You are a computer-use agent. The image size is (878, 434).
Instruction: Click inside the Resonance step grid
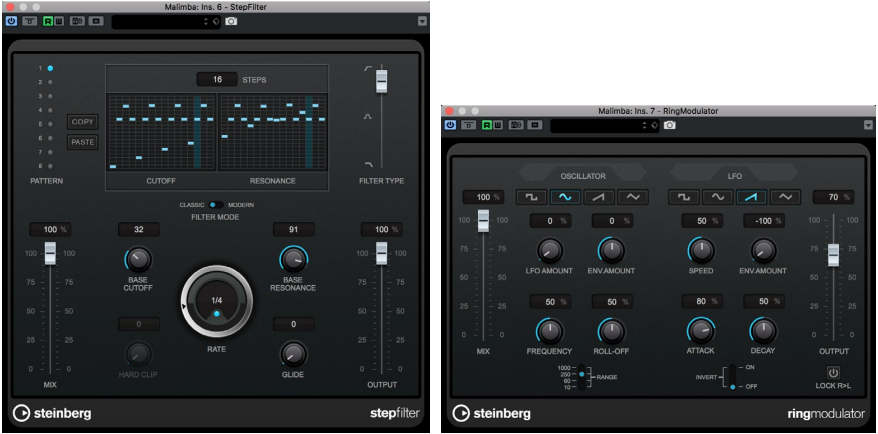pyautogui.click(x=273, y=132)
